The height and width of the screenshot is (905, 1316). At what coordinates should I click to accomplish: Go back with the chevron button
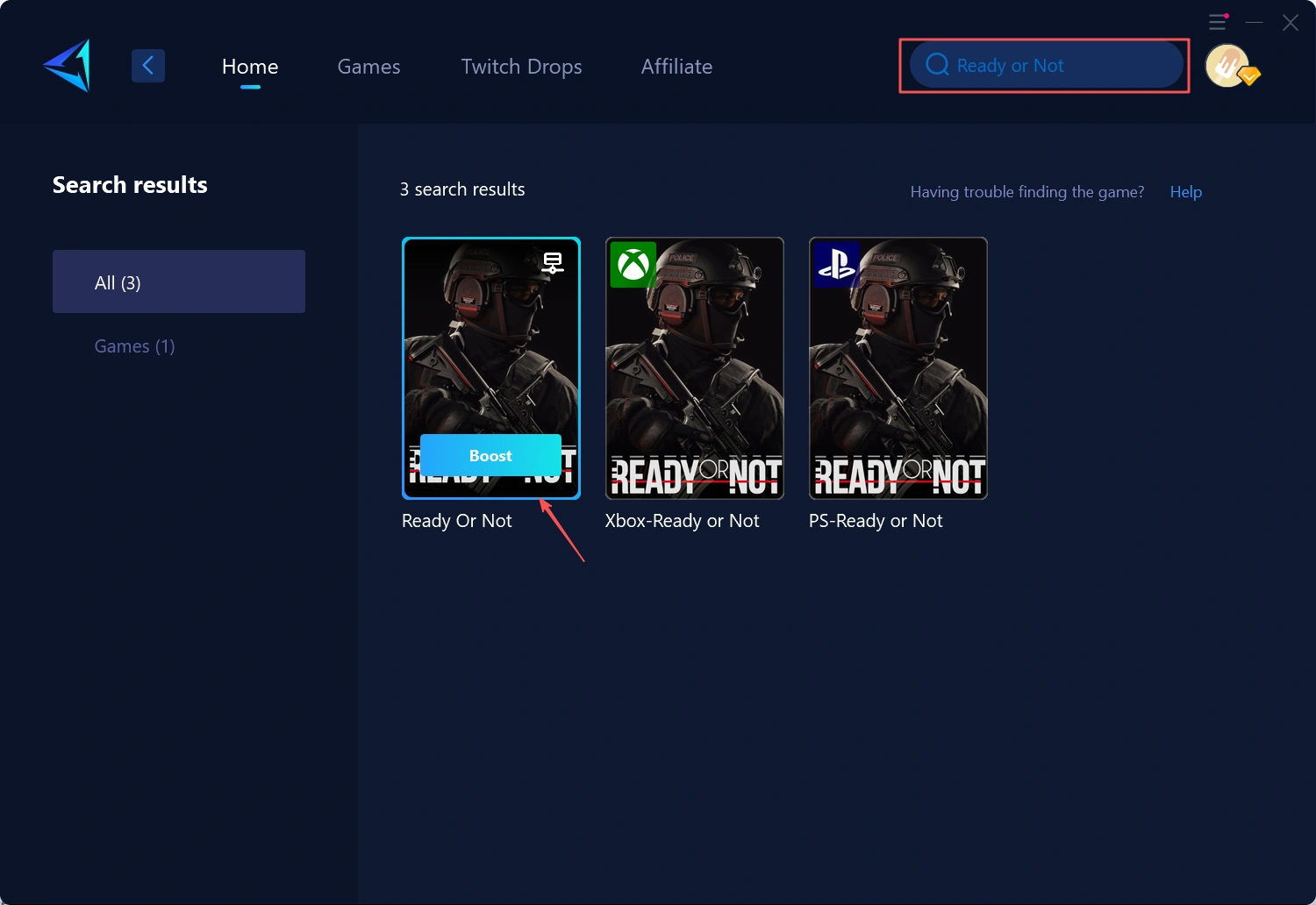(x=148, y=66)
